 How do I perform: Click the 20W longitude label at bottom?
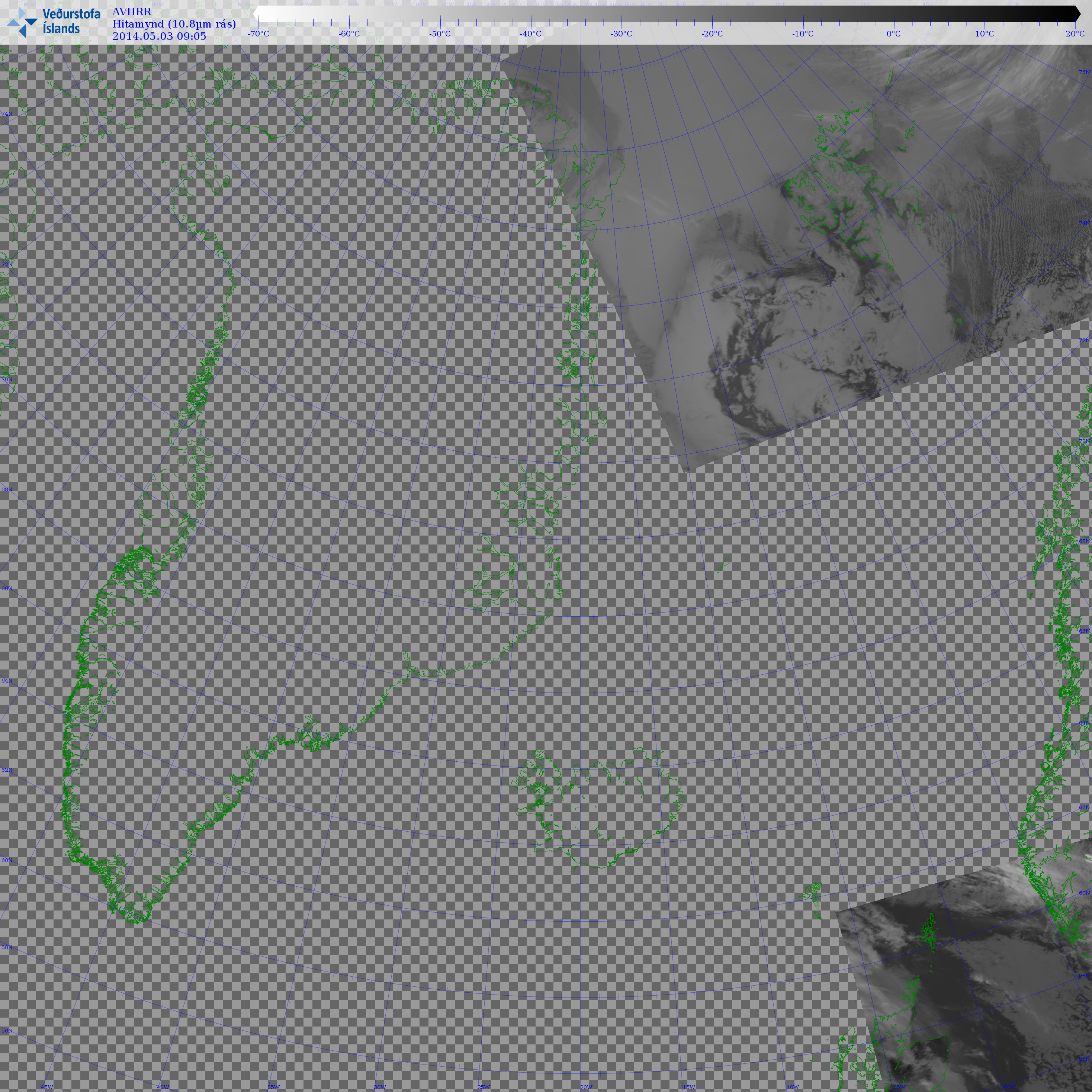pyautogui.click(x=586, y=1087)
